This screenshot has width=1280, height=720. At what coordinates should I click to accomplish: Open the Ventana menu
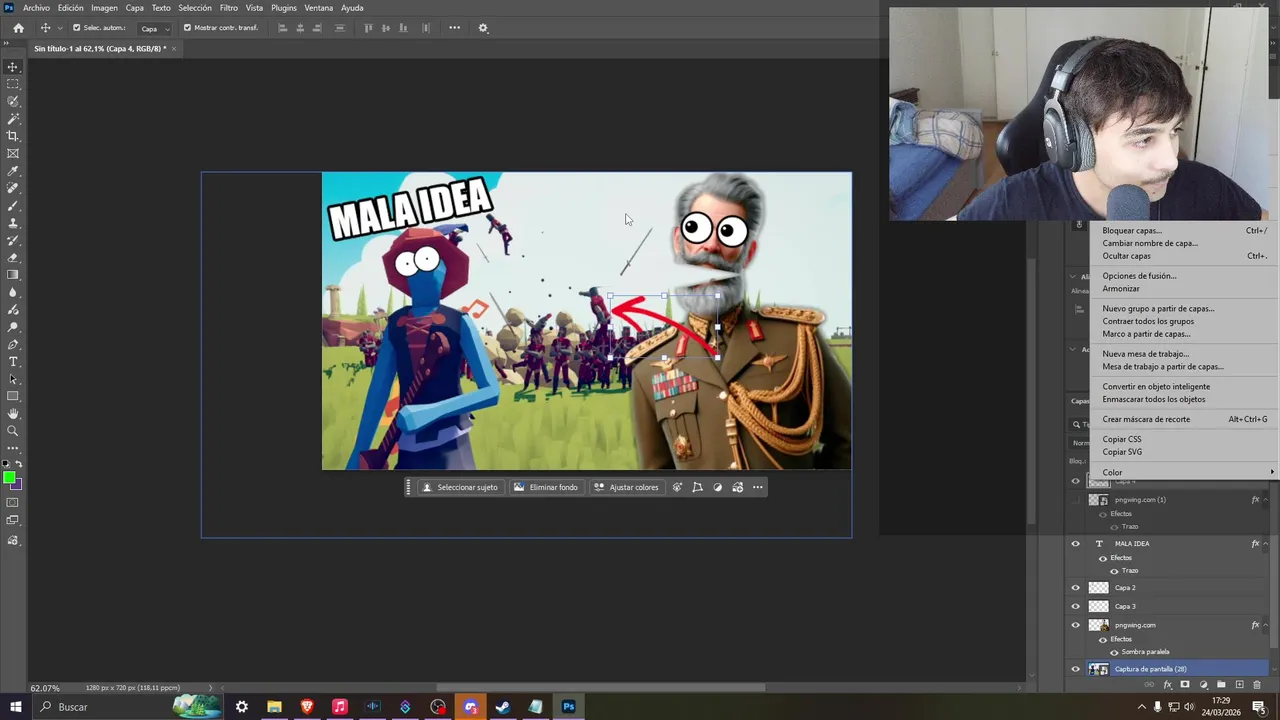pyautogui.click(x=318, y=8)
